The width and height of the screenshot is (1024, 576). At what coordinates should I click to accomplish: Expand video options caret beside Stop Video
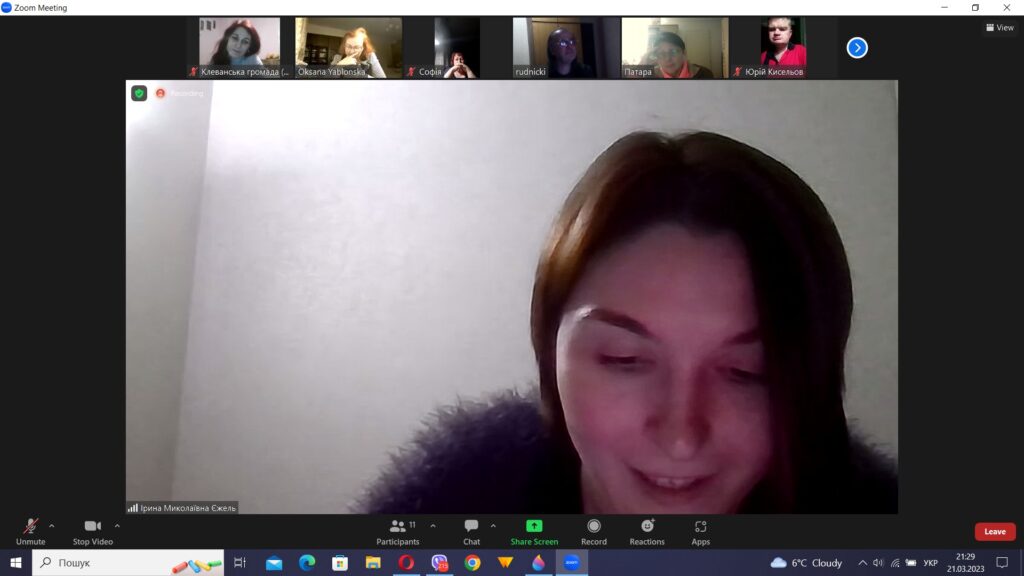(x=117, y=525)
